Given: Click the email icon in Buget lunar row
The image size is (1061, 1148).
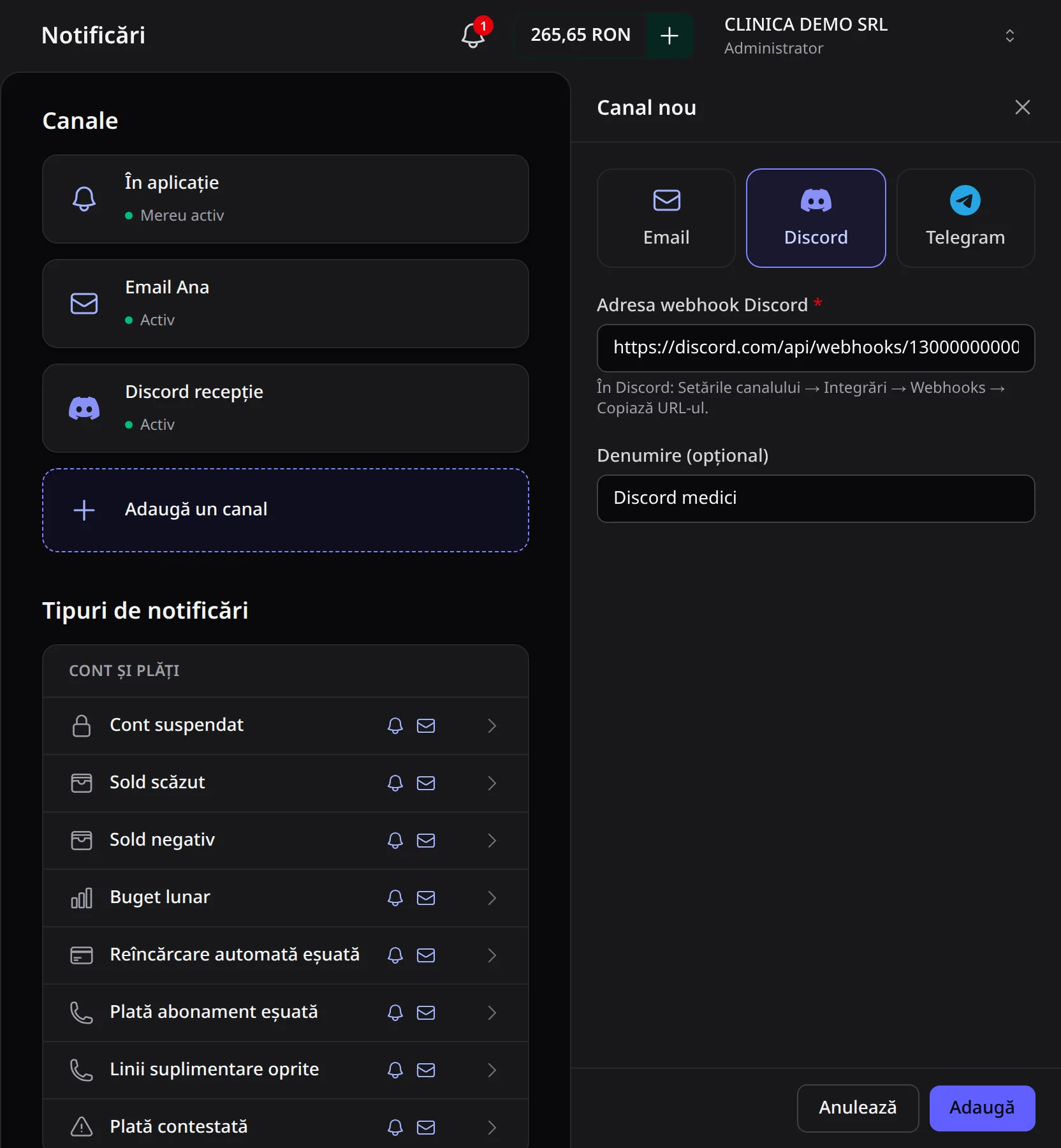Looking at the screenshot, I should pos(426,898).
